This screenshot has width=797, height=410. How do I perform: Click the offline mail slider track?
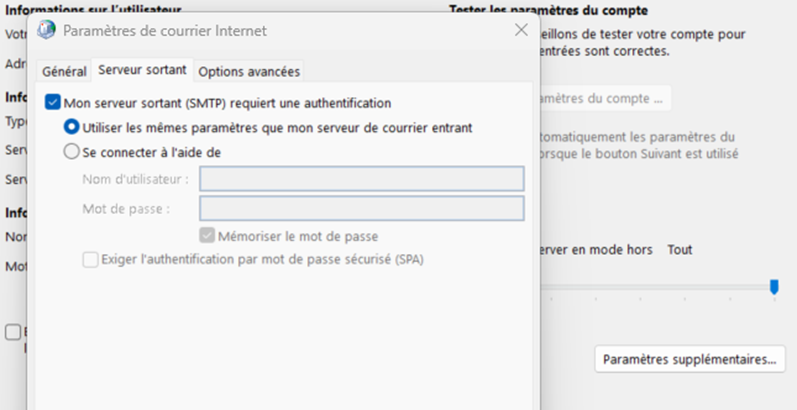pyautogui.click(x=650, y=287)
